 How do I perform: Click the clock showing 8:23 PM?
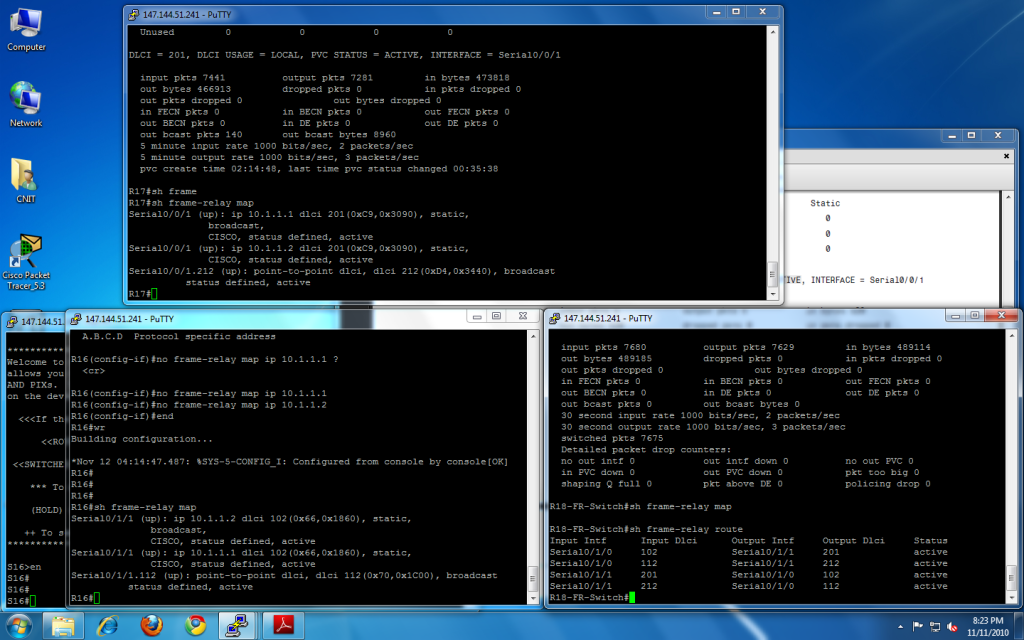[x=988, y=626]
